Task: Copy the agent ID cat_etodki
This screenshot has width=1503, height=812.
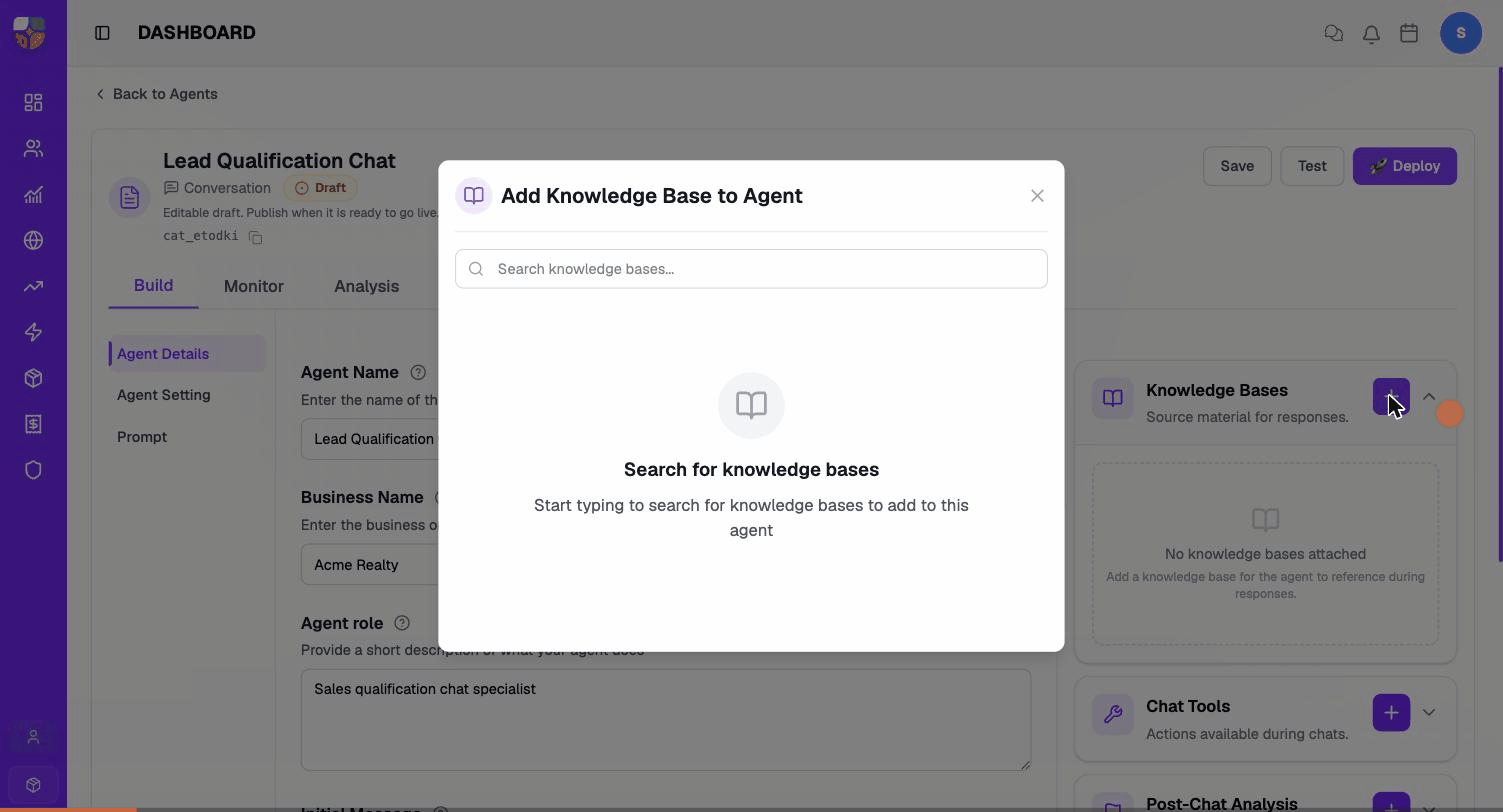Action: [255, 237]
